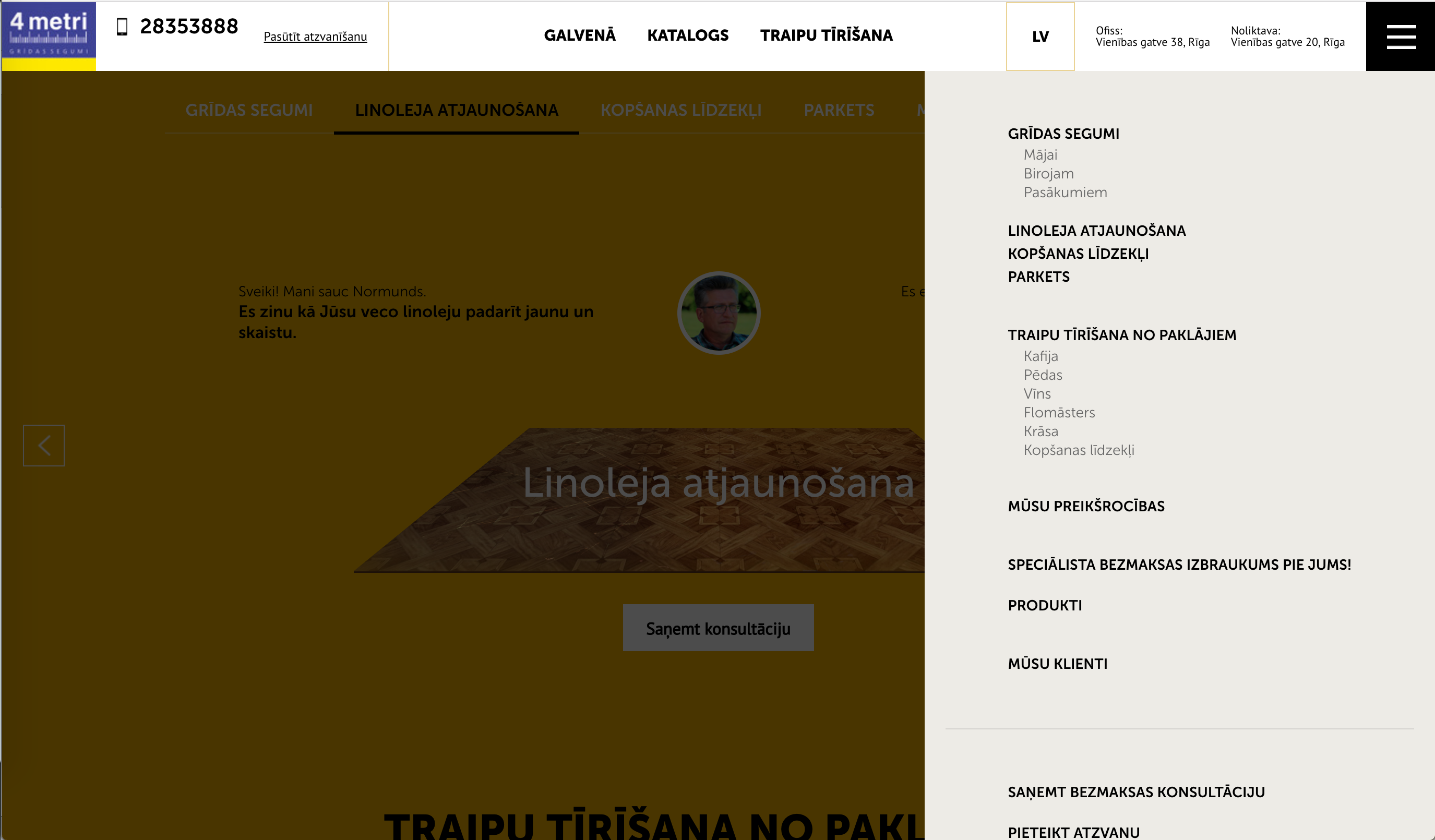The height and width of the screenshot is (840, 1435).
Task: Go to GALVENĀ page
Action: pos(580,35)
